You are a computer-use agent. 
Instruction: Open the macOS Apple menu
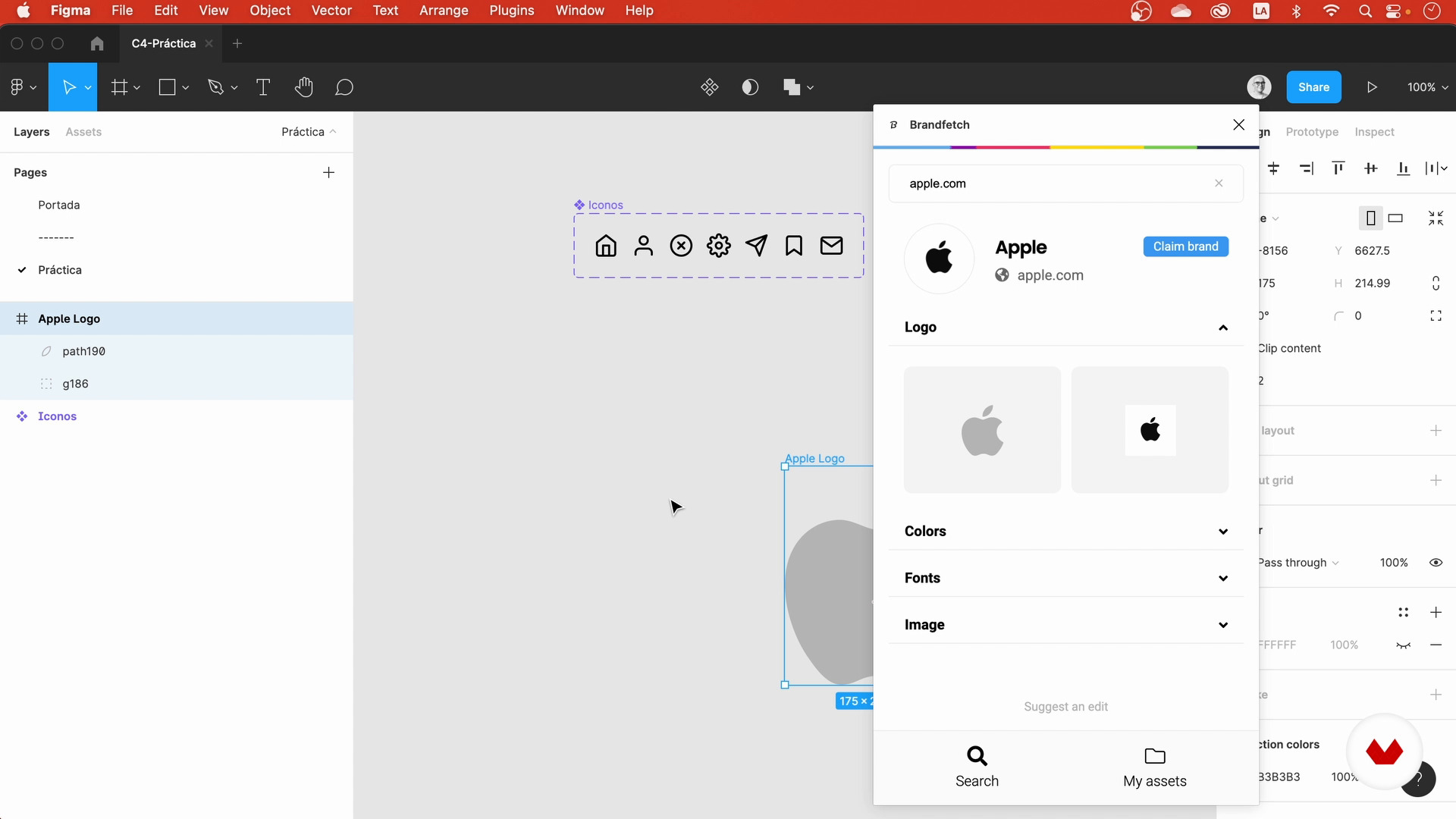(24, 11)
